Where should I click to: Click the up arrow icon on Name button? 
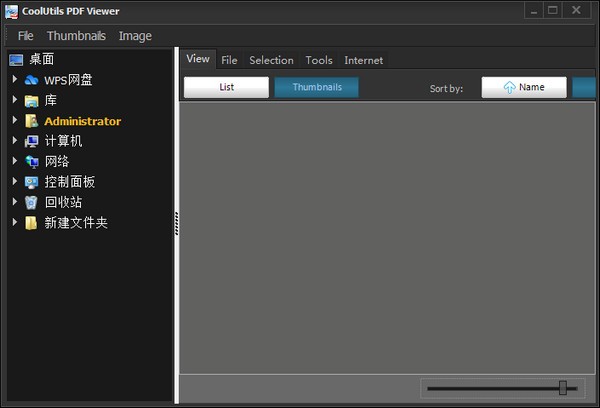(509, 87)
